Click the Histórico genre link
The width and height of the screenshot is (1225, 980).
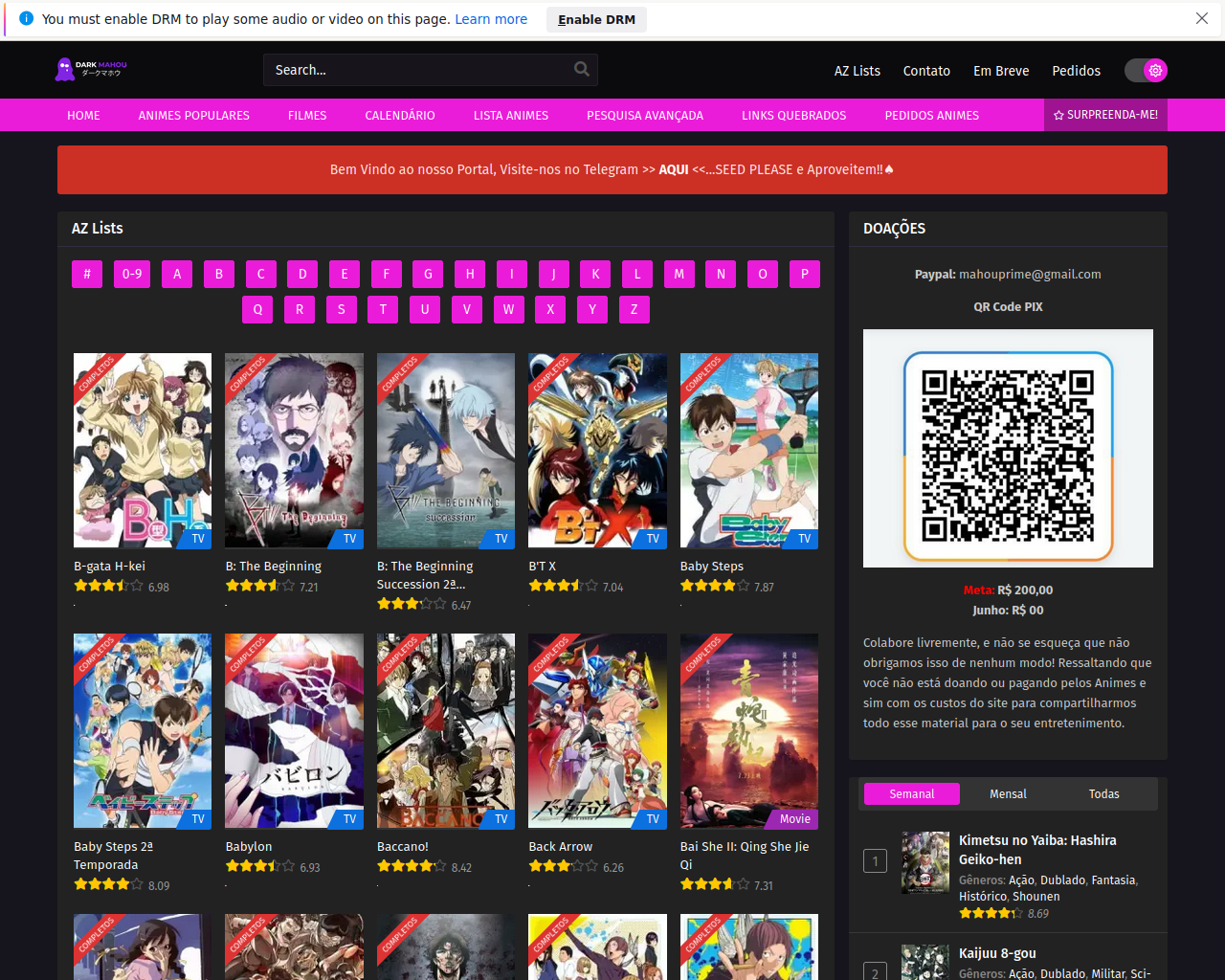[983, 897]
